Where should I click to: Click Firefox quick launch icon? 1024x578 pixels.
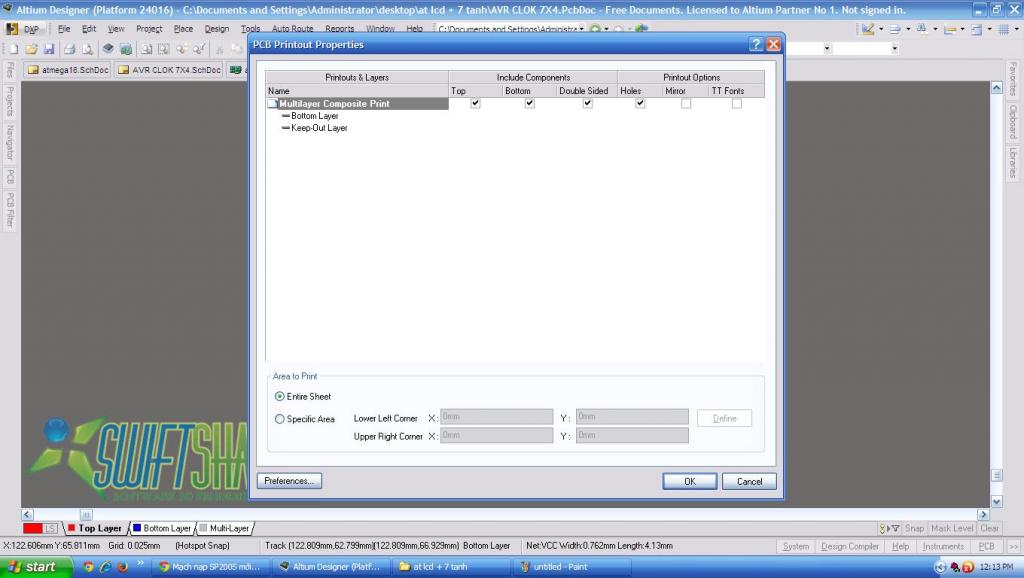[x=122, y=567]
